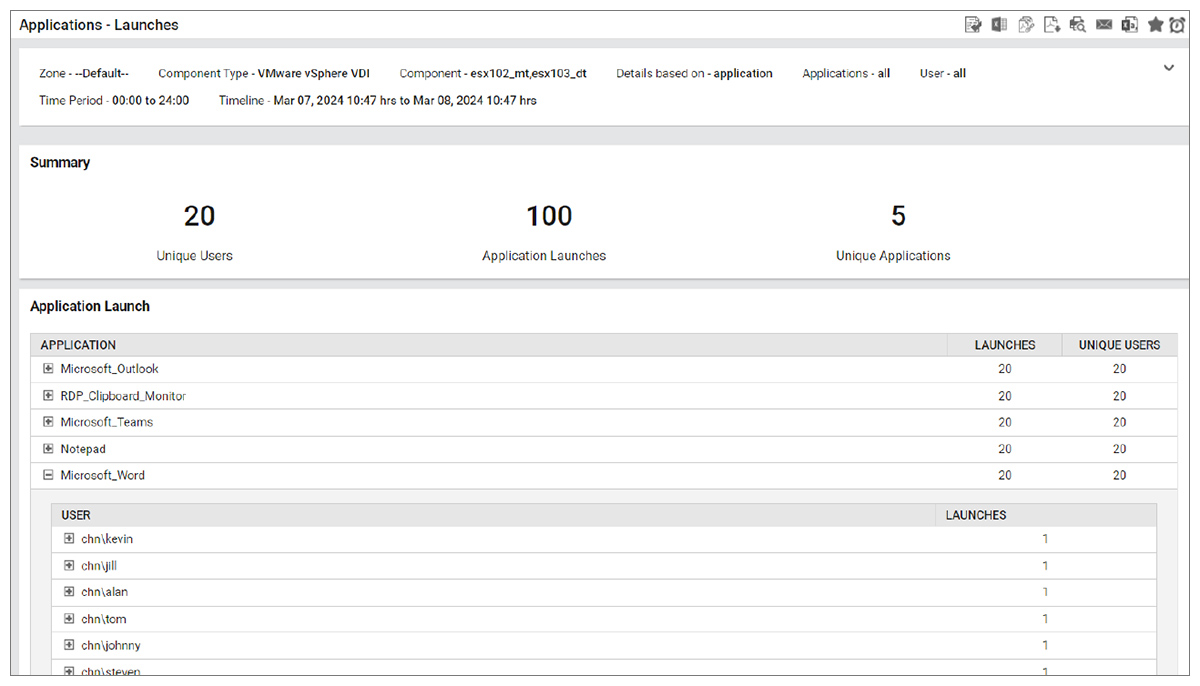Export report to Excel icon
Screen dimensions: 1200x686
pyautogui.click(x=999, y=25)
